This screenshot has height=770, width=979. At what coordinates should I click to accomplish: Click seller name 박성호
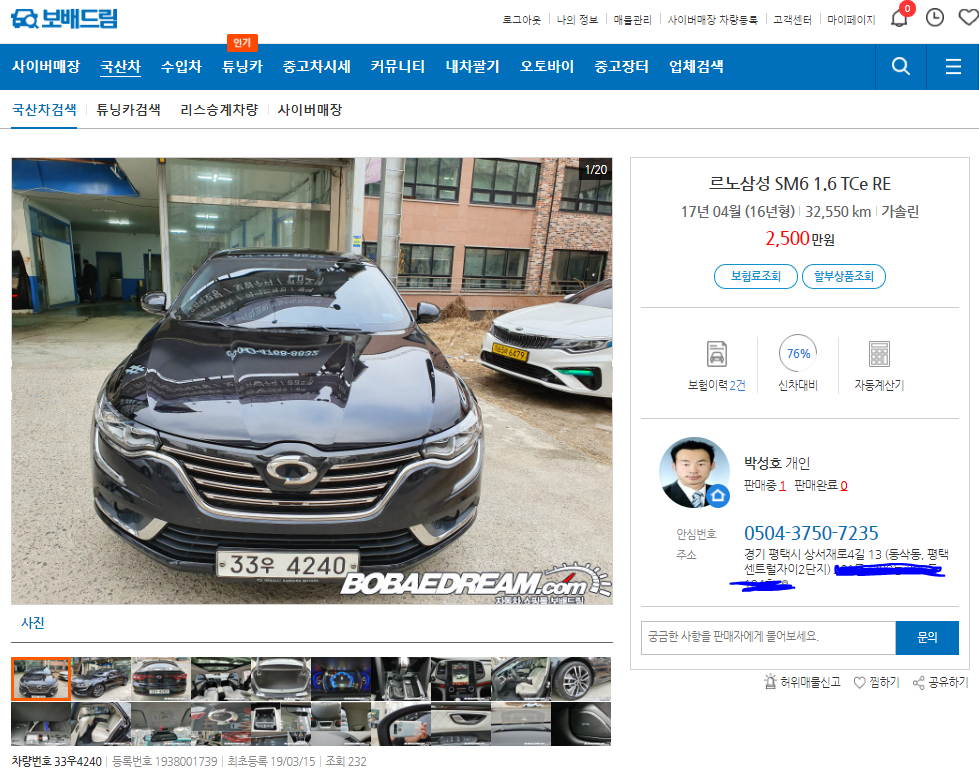762,463
